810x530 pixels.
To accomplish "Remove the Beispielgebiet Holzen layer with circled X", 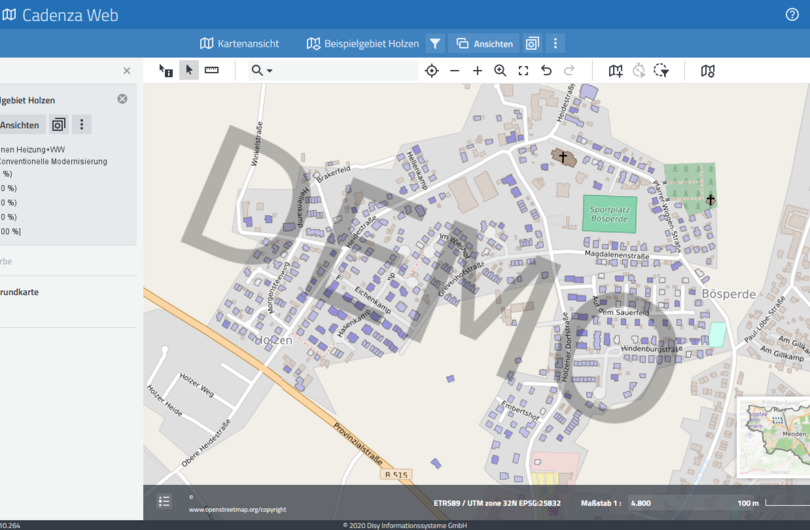I will [x=122, y=99].
